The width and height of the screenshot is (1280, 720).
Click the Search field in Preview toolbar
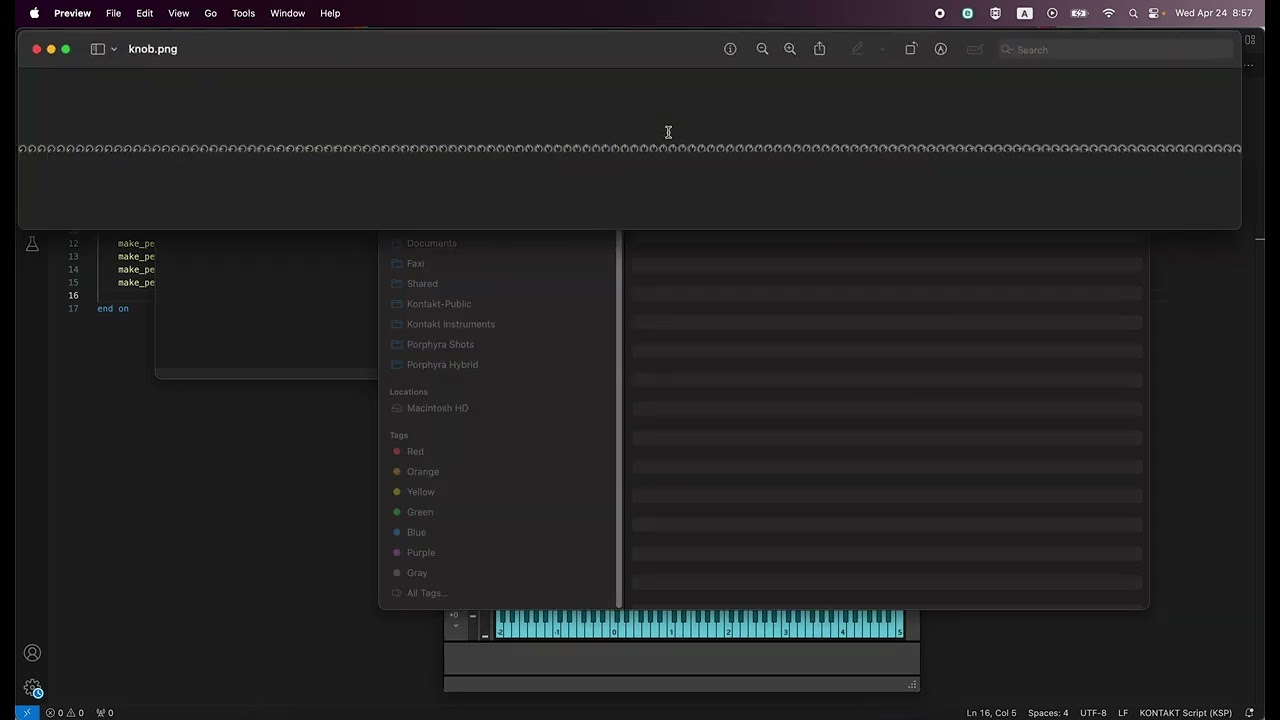(x=1116, y=49)
